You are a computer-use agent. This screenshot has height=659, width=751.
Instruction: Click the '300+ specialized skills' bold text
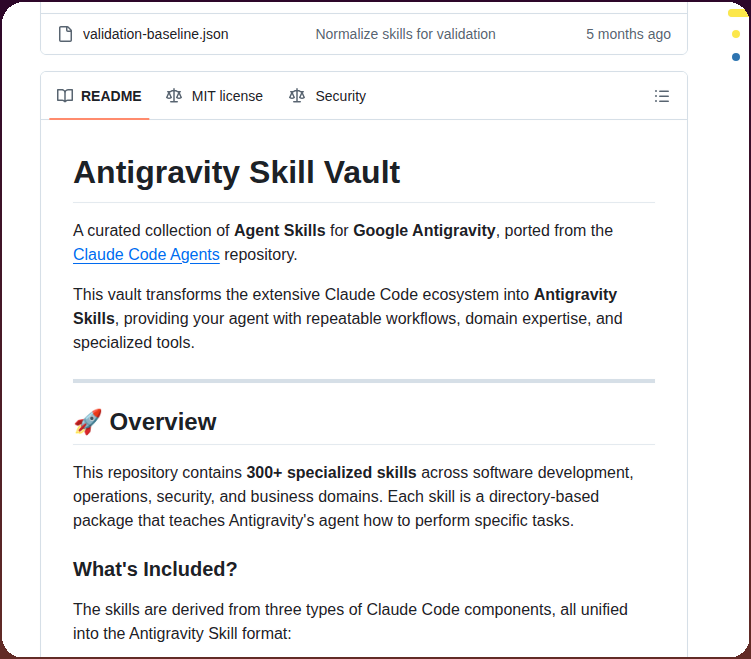331,472
